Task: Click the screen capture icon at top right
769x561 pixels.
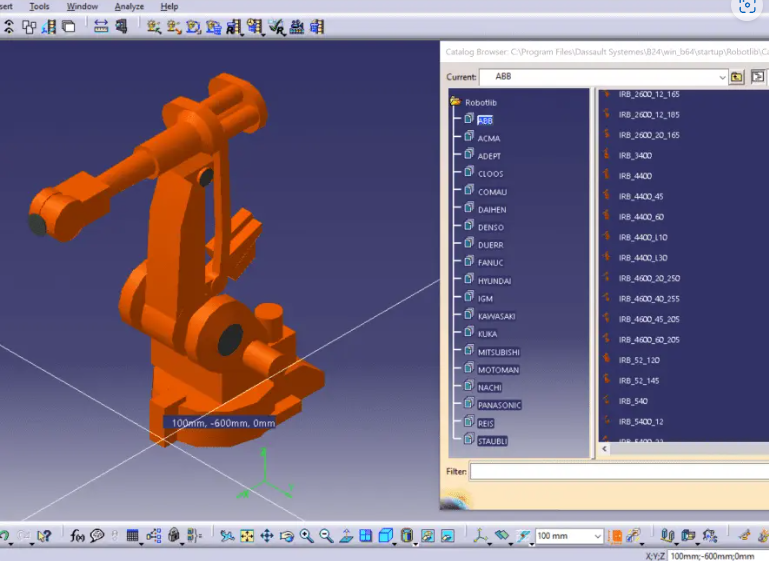Action: pos(747,6)
